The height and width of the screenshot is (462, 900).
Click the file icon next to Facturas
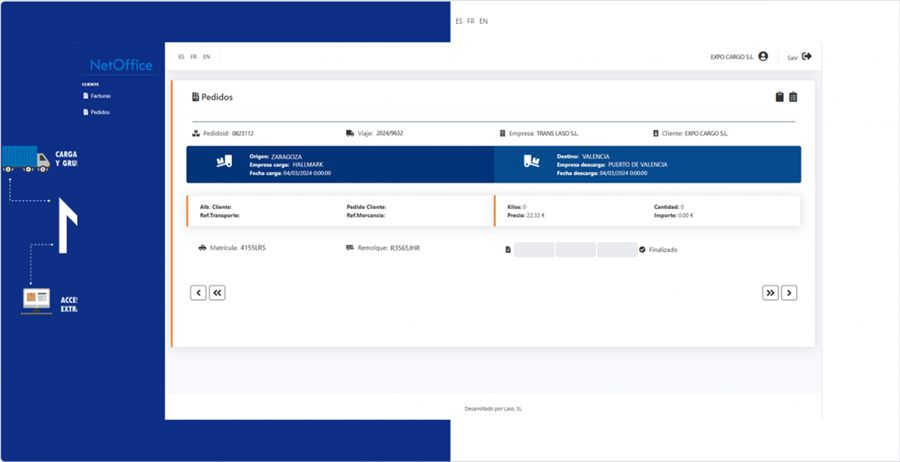pos(86,96)
